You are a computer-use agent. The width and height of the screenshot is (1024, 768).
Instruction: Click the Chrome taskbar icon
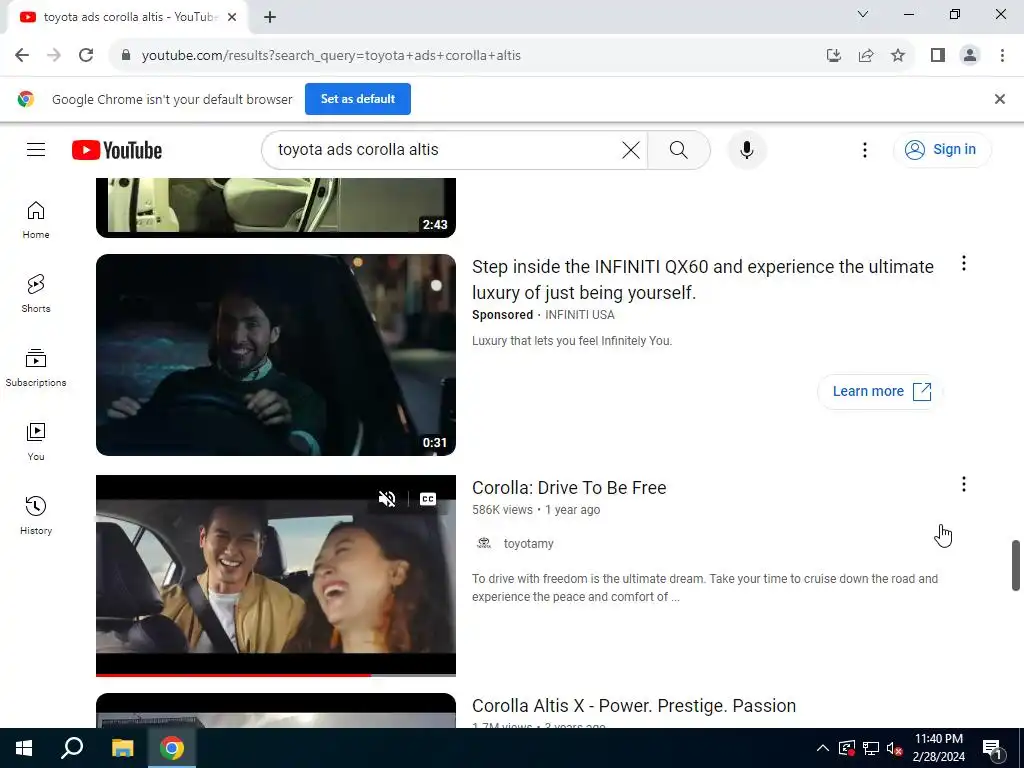click(x=172, y=748)
